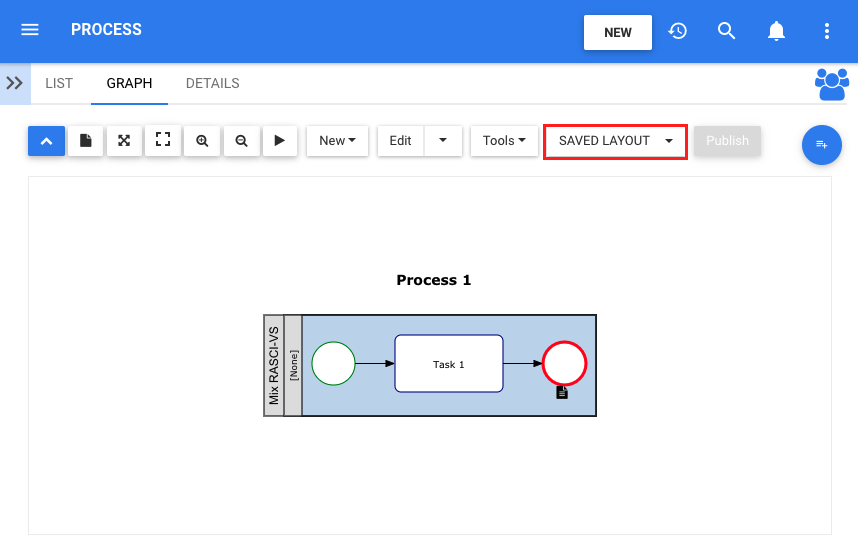Expand the SAVED LAYOUT dropdown
The image size is (858, 548).
615,141
